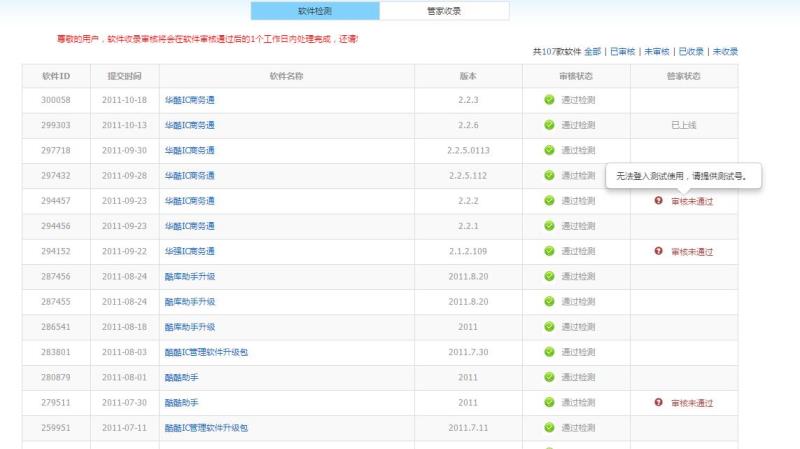This screenshot has height=449, width=800.
Task: Click version cell 2011.7.30
Action: click(468, 352)
